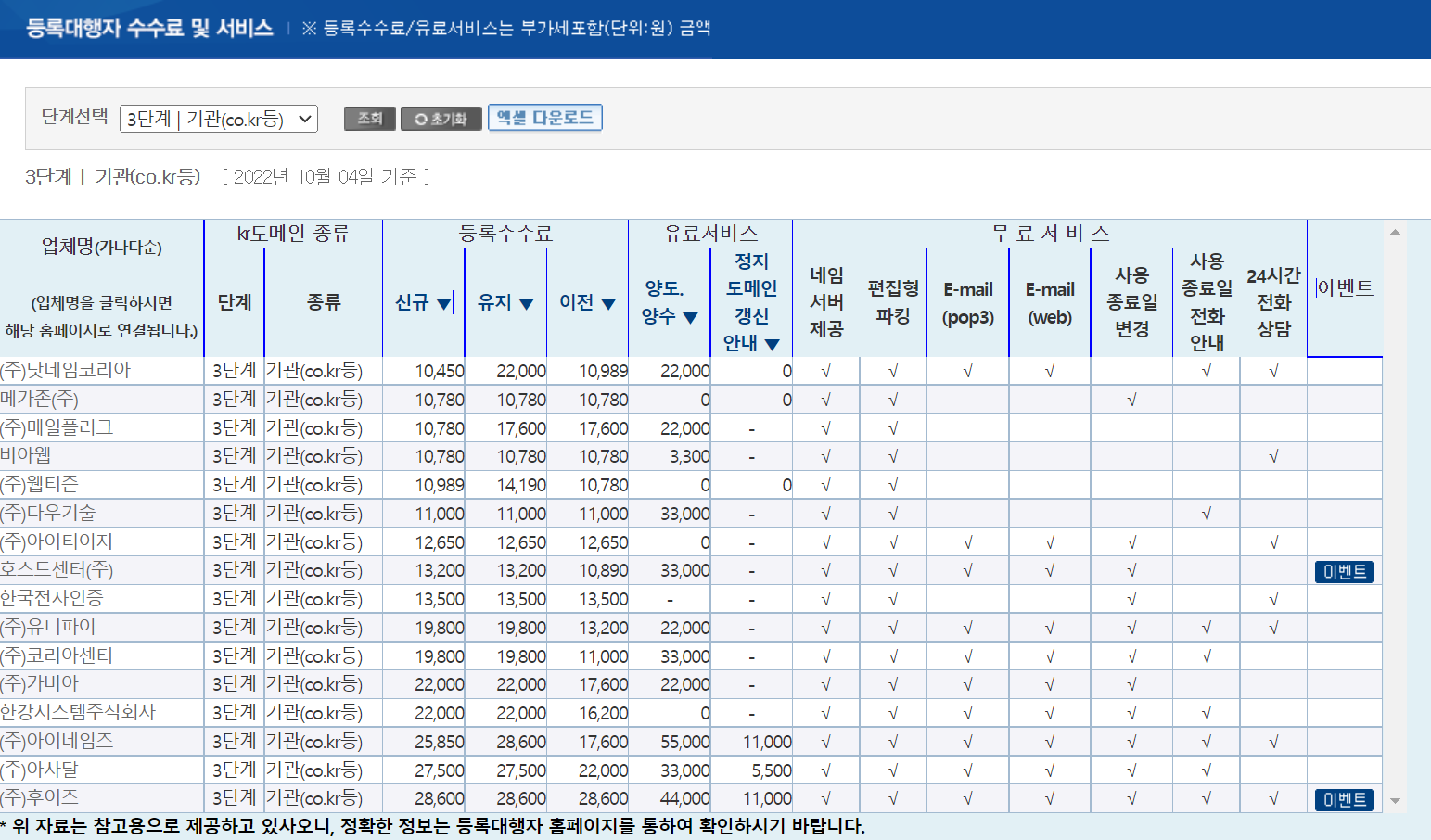Open 호스트센터(주) company link
Viewport: 1431px width, 840px height.
pyautogui.click(x=57, y=569)
